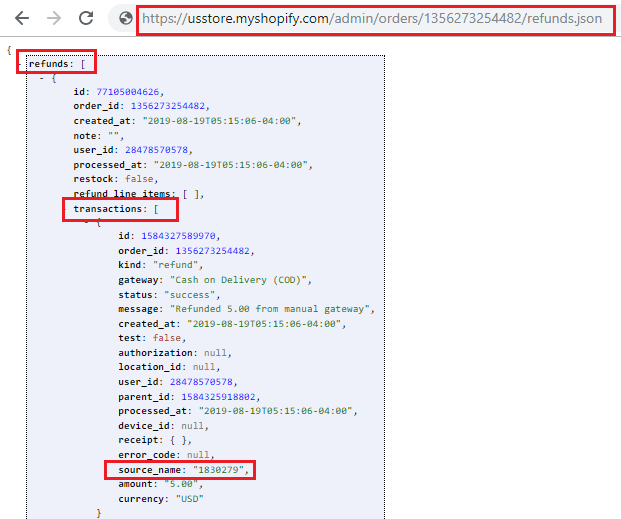Click the refund created_at timestamp value
Image resolution: width=621 pixels, height=519 pixels.
219,121
